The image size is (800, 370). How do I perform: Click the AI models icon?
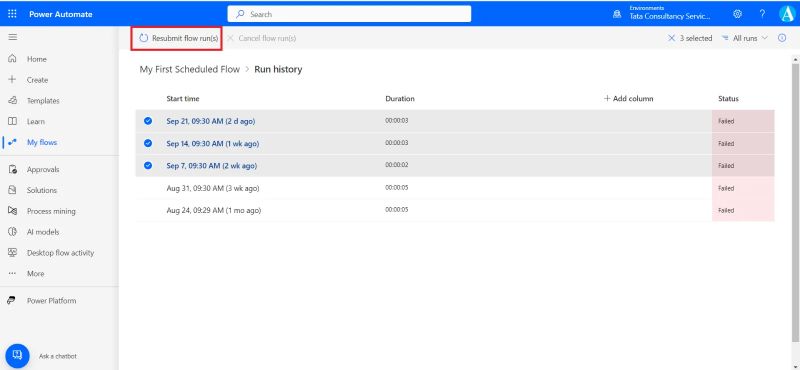(x=13, y=232)
